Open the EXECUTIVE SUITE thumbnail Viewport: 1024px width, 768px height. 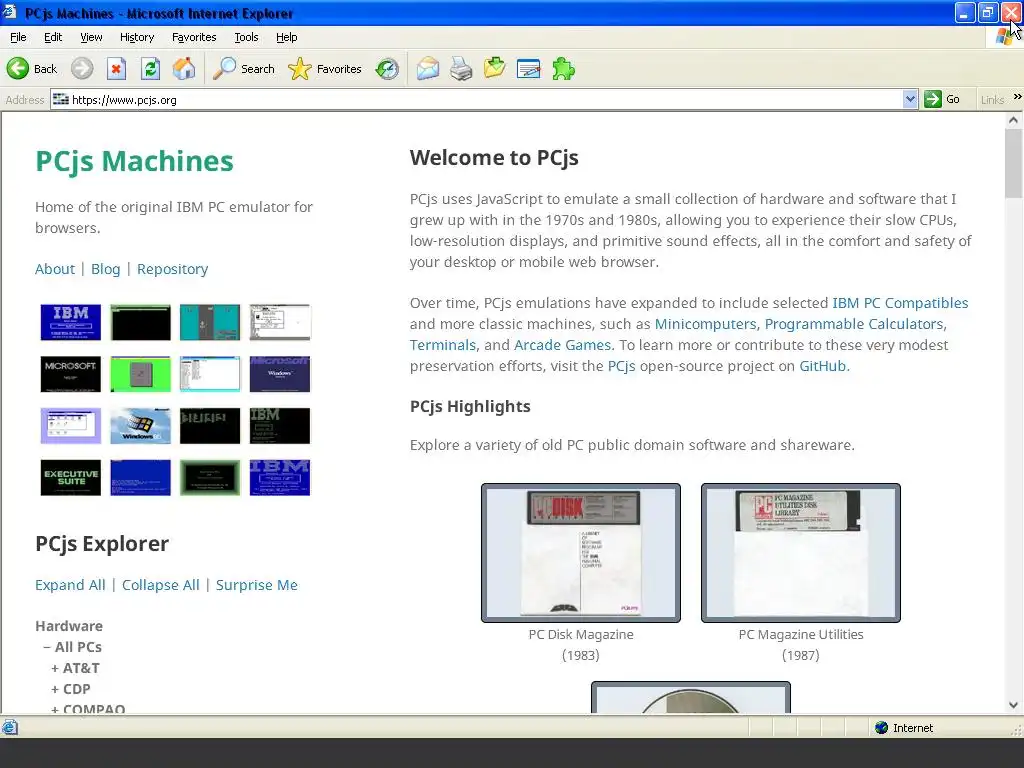[71, 477]
